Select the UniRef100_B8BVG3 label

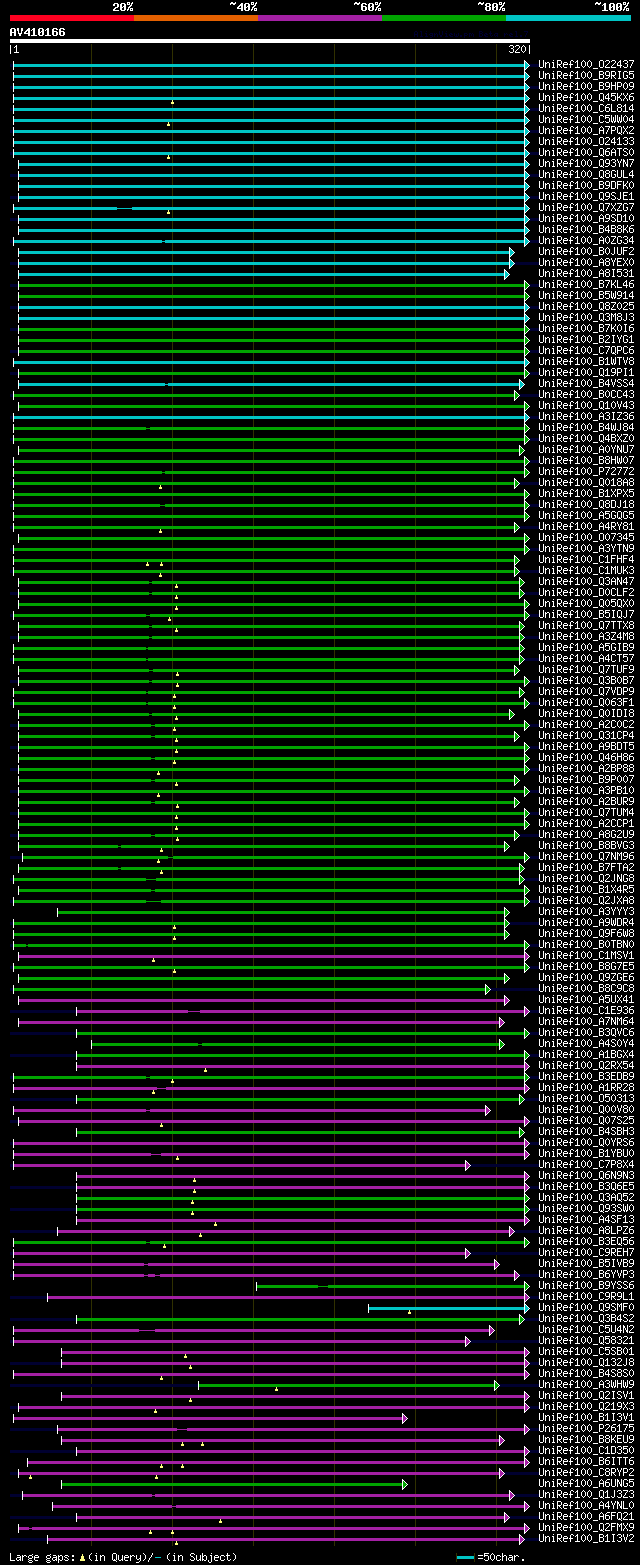tap(586, 845)
